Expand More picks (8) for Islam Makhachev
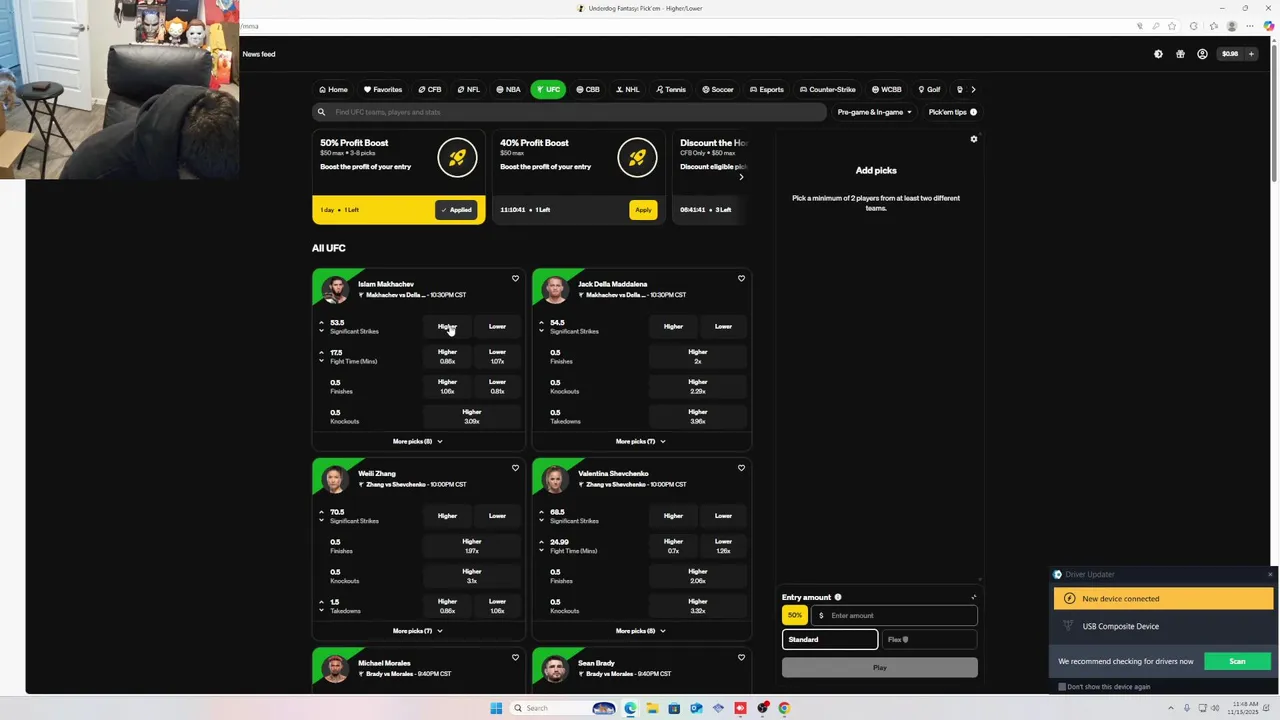1280x720 pixels. point(418,441)
